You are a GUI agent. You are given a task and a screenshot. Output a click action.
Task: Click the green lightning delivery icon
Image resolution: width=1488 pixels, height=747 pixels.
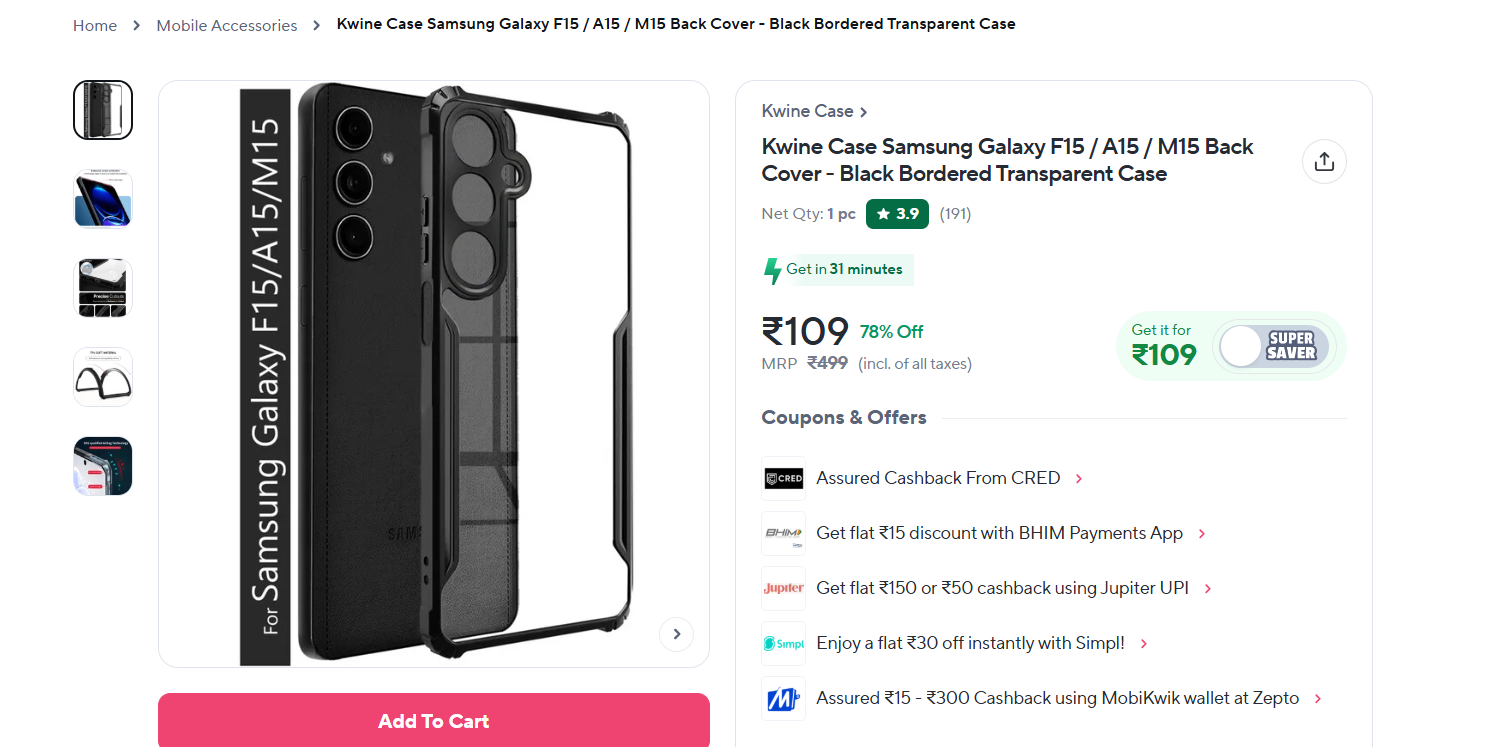(x=772, y=270)
